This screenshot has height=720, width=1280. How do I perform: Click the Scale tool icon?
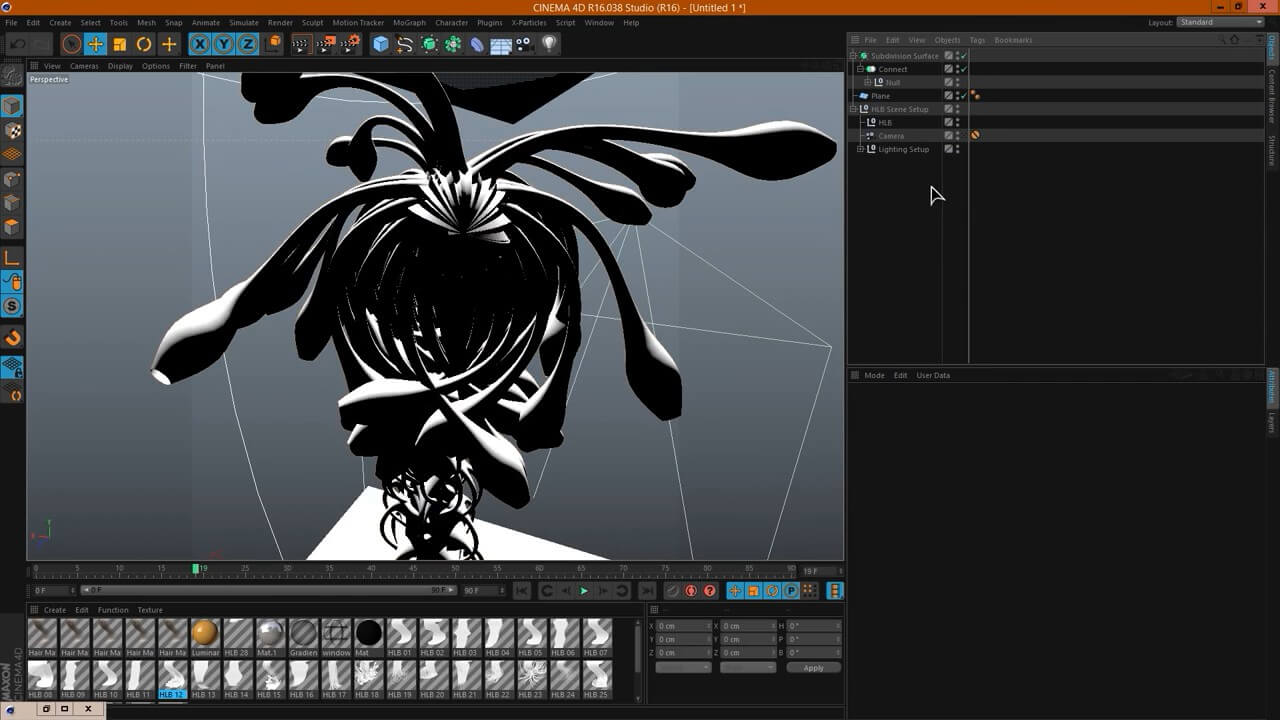coord(120,44)
